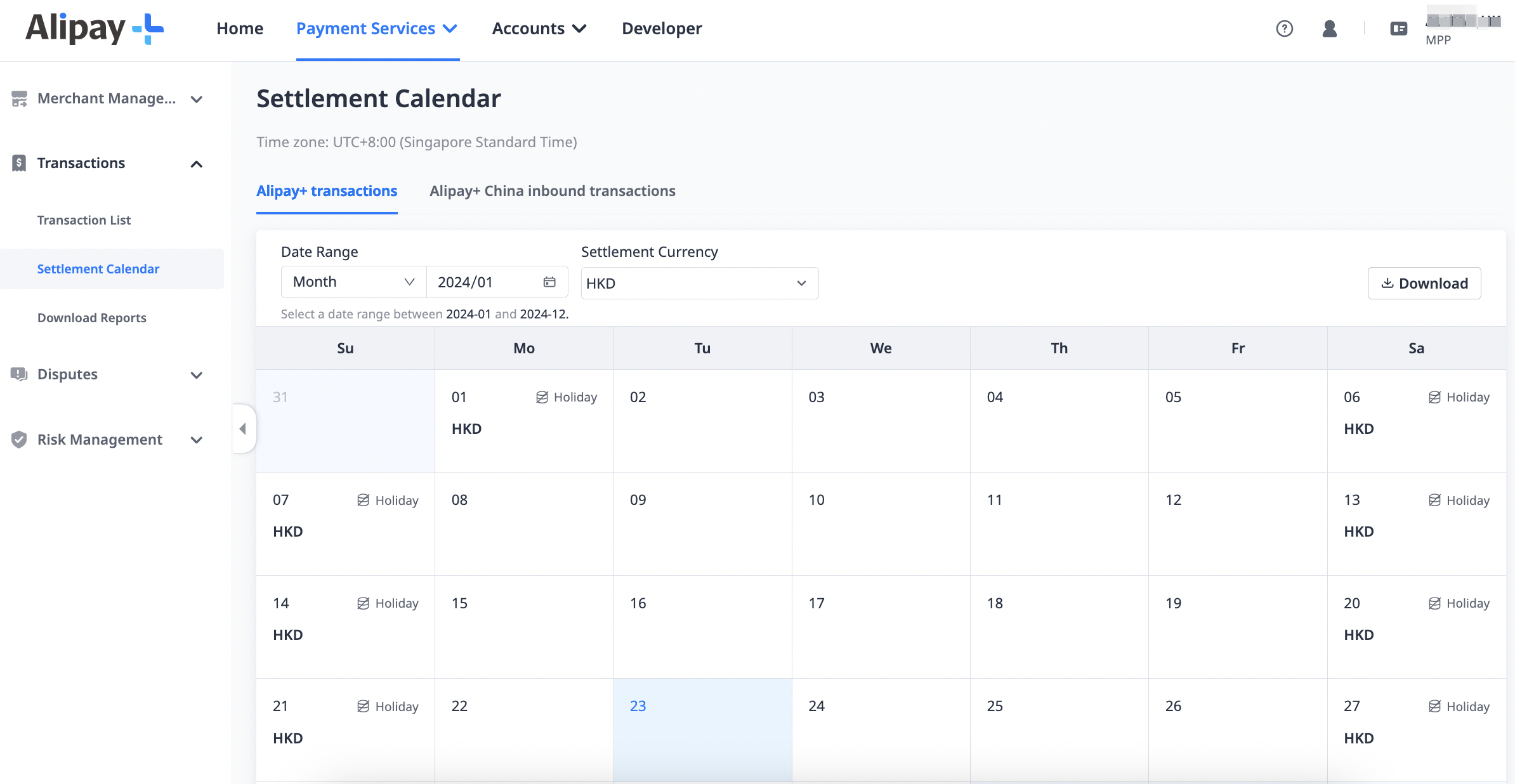This screenshot has width=1515, height=784.
Task: Open the date picker calendar icon
Action: (548, 282)
